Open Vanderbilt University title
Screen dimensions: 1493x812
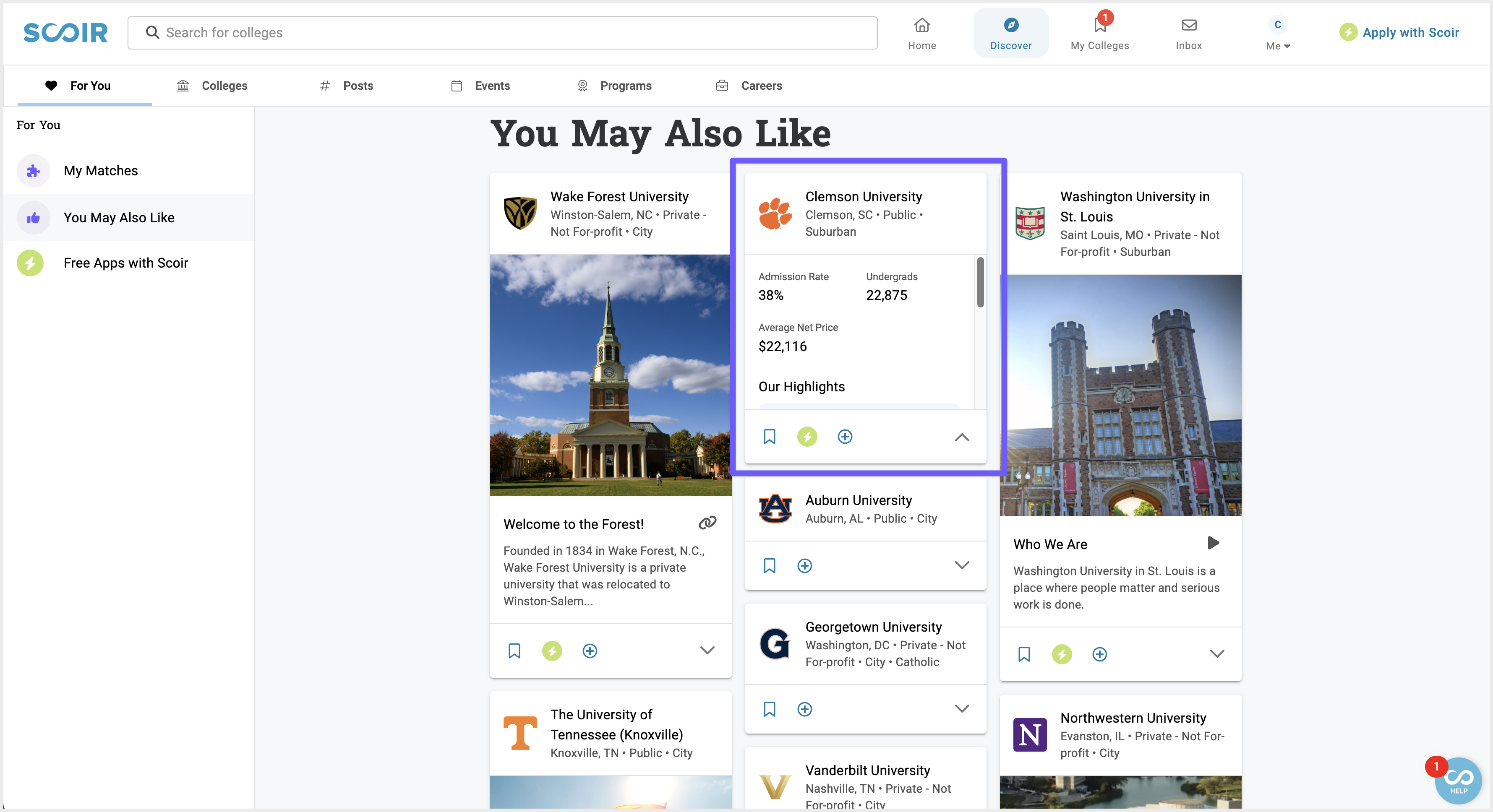pos(868,770)
